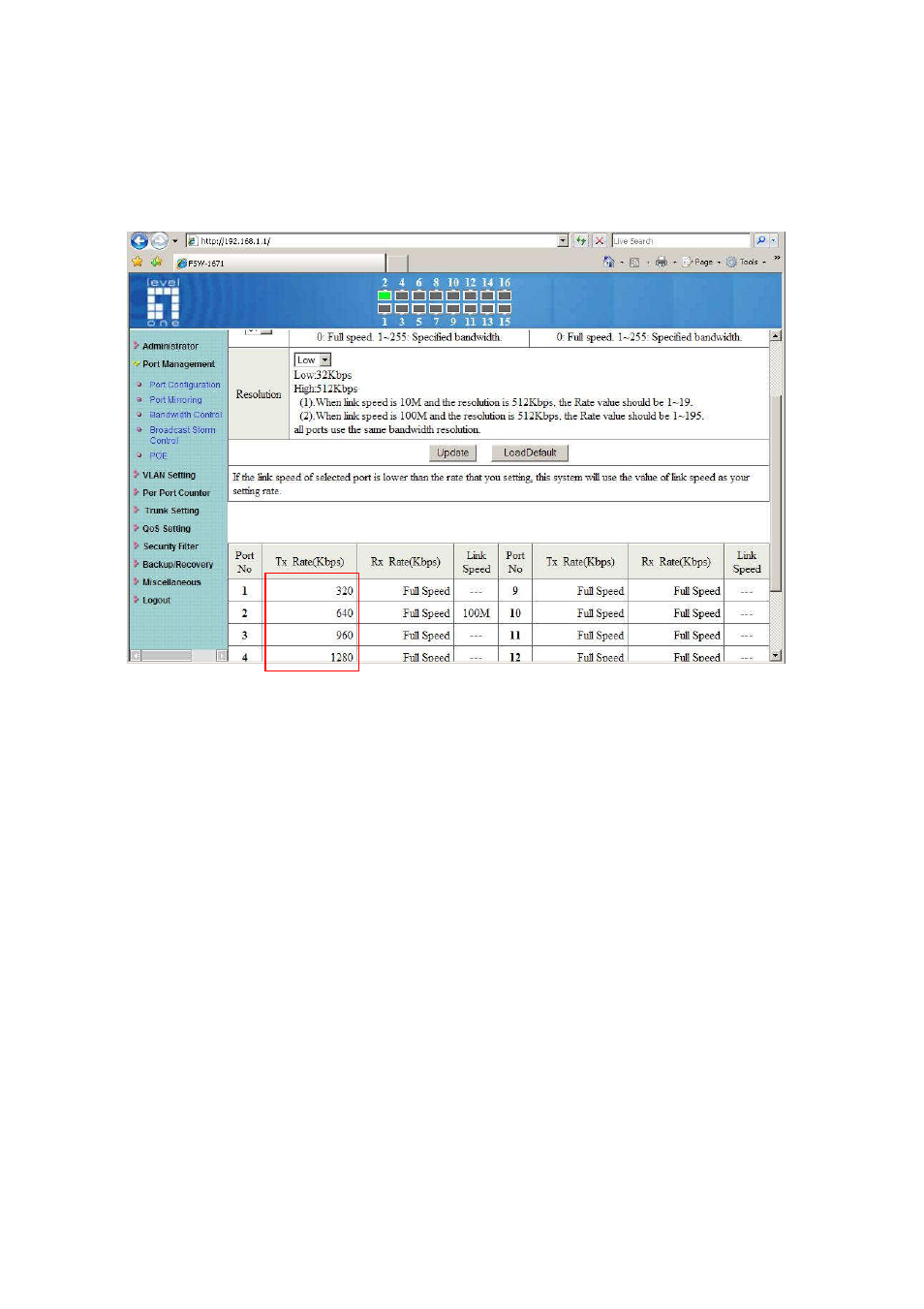924x1309 pixels.
Task: Click the RSS feeds icon
Action: 634,262
